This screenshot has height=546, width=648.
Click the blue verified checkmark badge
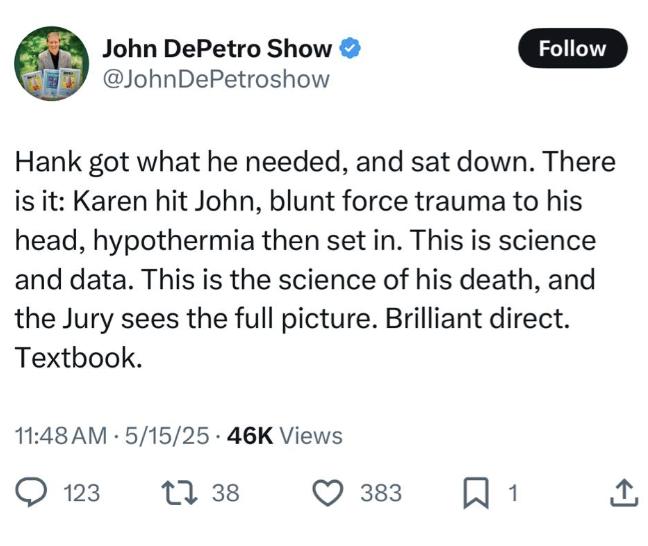point(350,48)
